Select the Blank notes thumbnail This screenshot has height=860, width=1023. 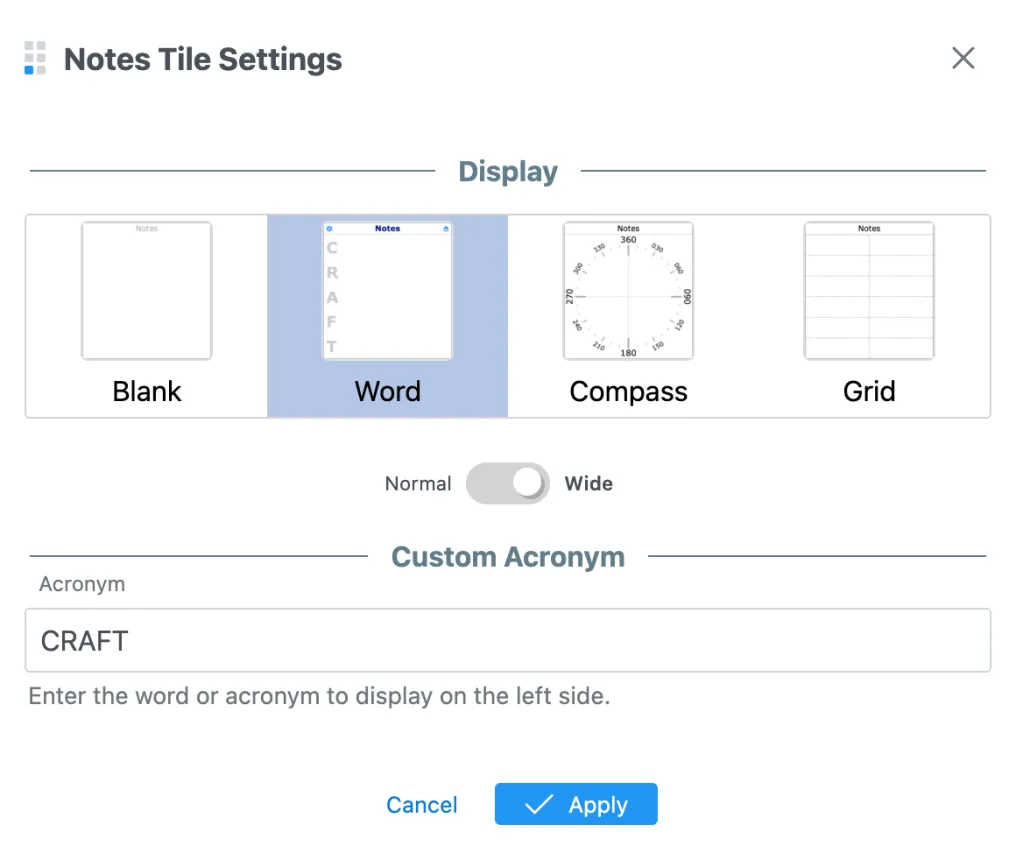pos(146,291)
